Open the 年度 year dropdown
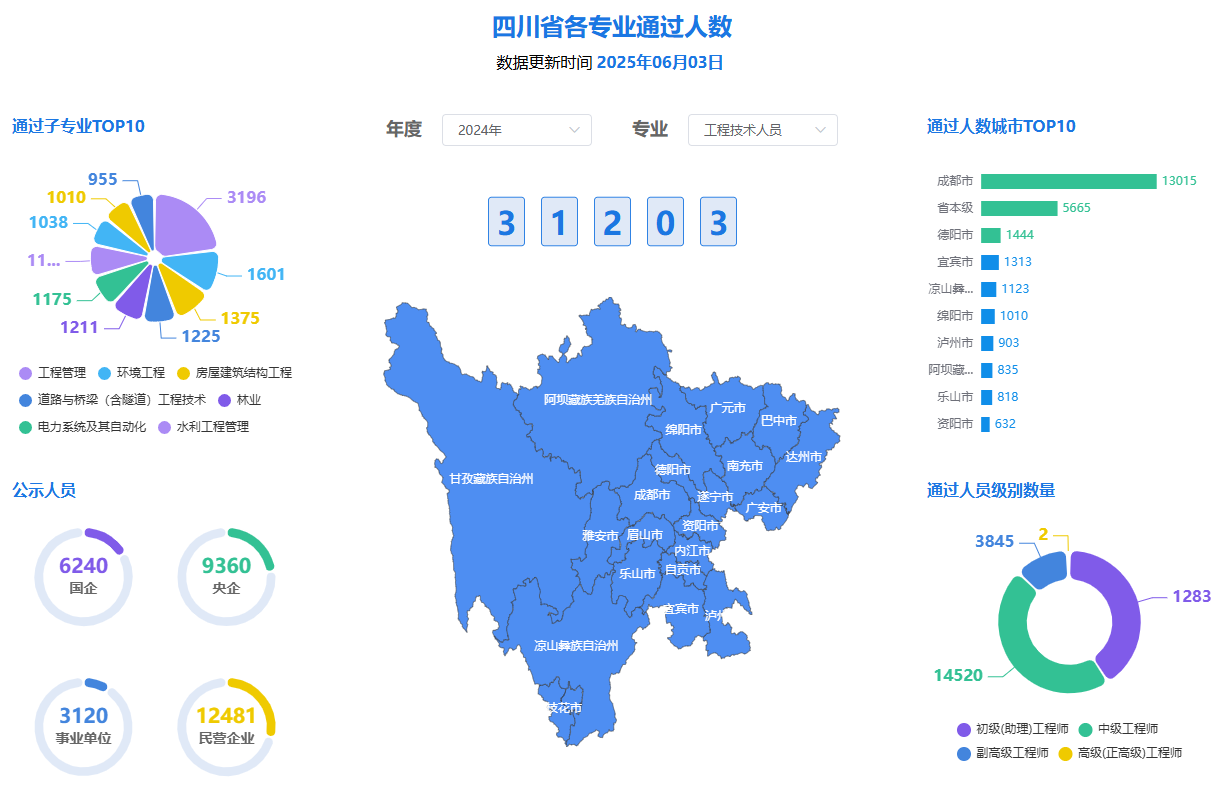 [x=516, y=130]
